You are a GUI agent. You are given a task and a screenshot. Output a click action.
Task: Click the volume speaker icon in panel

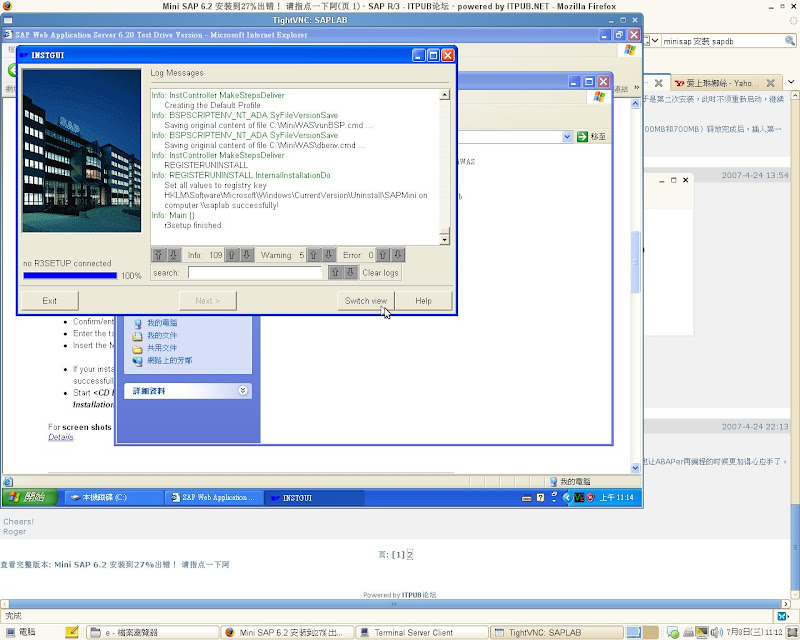point(716,632)
